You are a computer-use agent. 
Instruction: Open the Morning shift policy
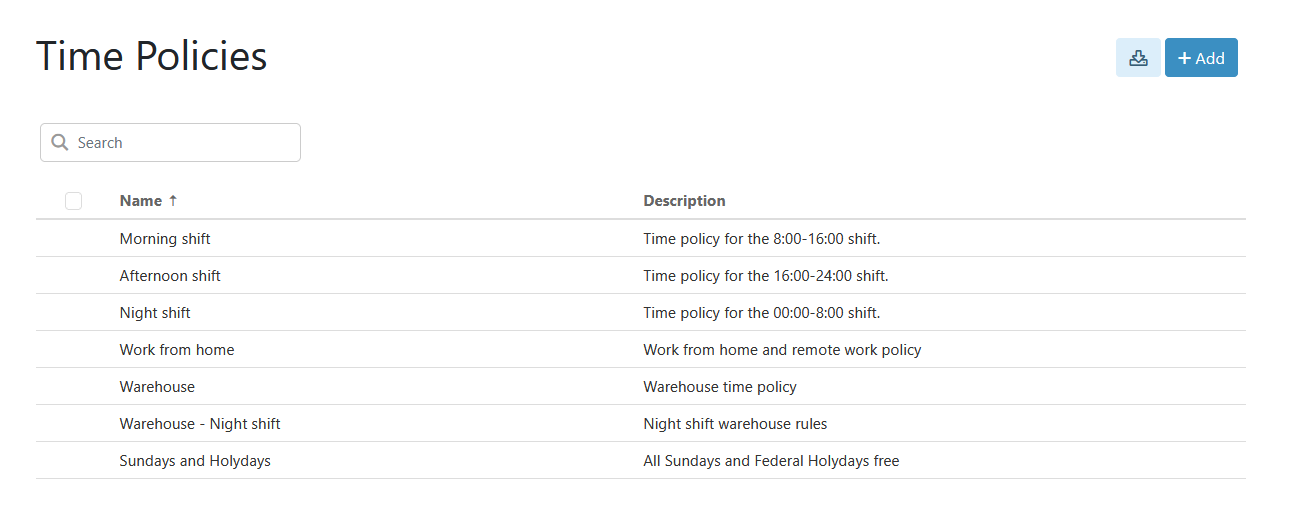(165, 238)
